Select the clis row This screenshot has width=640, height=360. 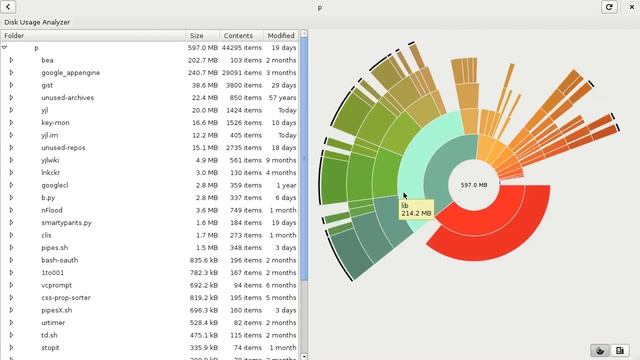[149, 235]
